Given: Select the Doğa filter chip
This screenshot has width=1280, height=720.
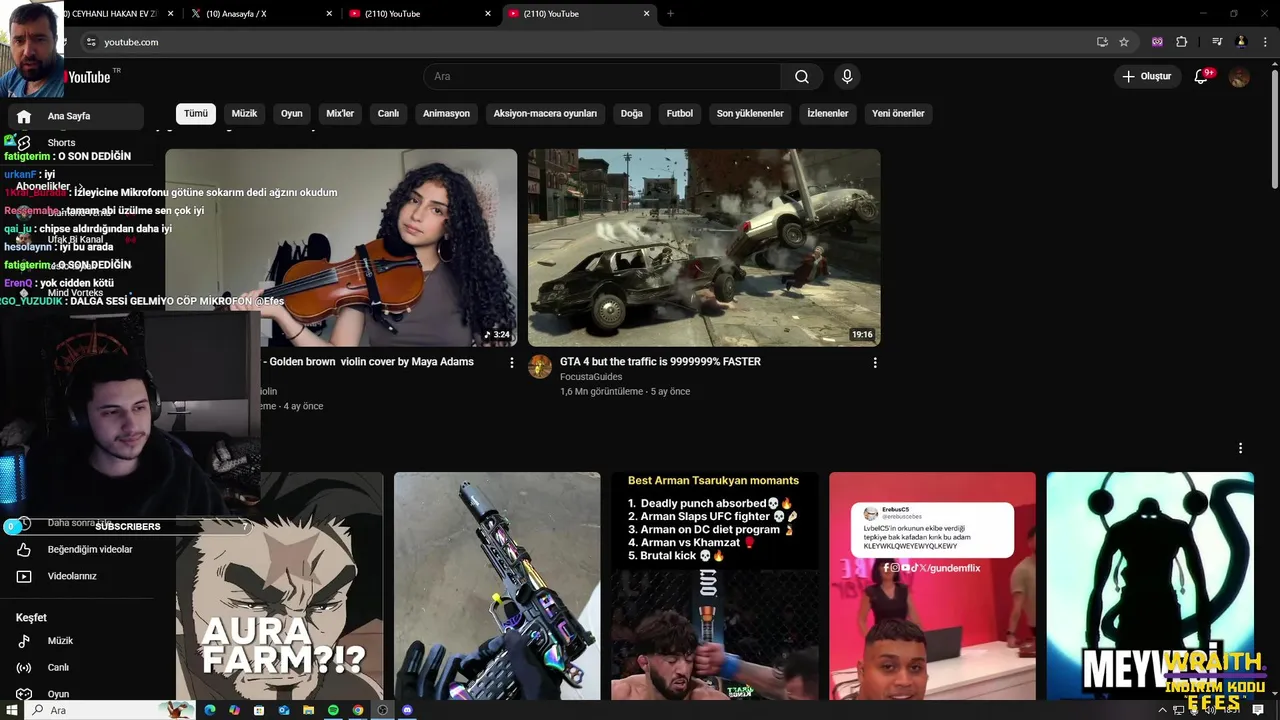Looking at the screenshot, I should [x=632, y=114].
